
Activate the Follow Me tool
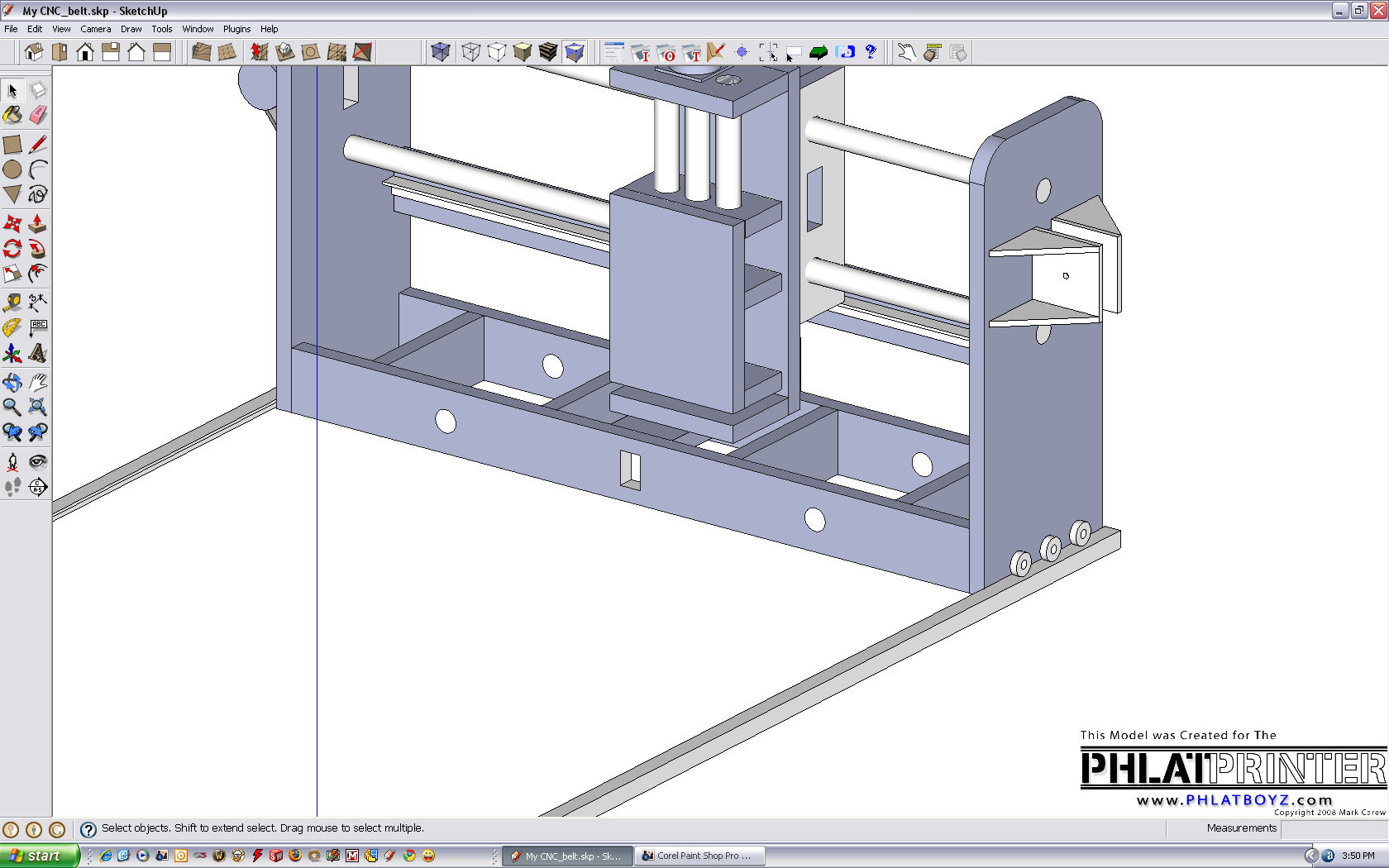[38, 249]
